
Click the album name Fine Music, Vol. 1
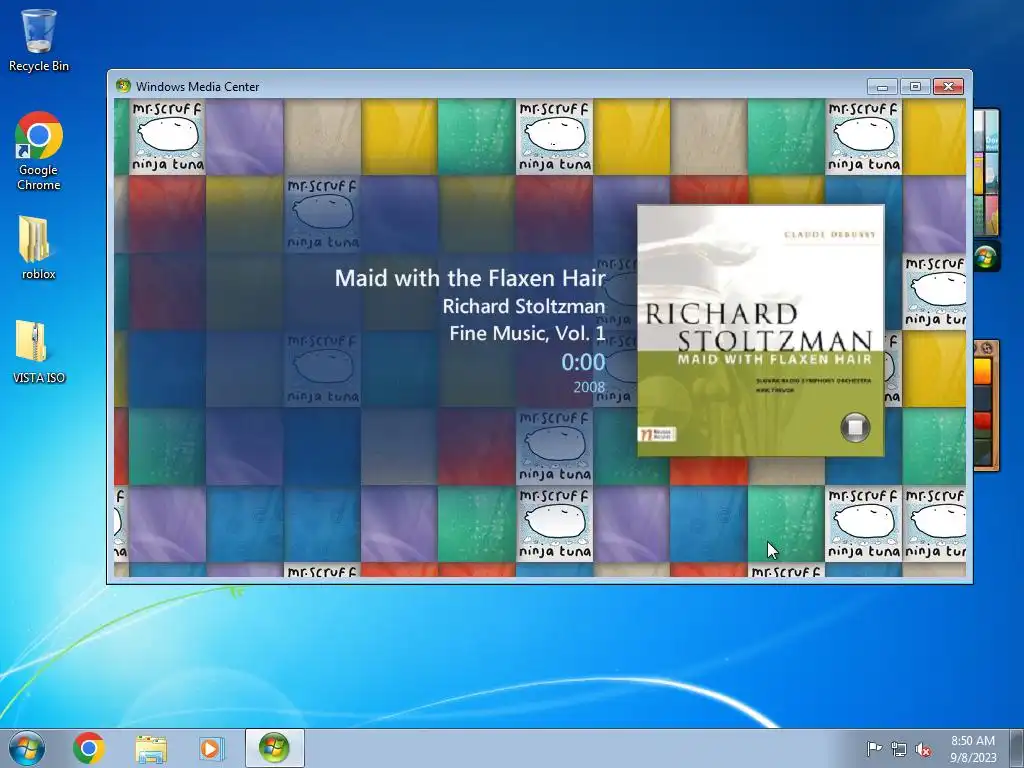coord(528,334)
